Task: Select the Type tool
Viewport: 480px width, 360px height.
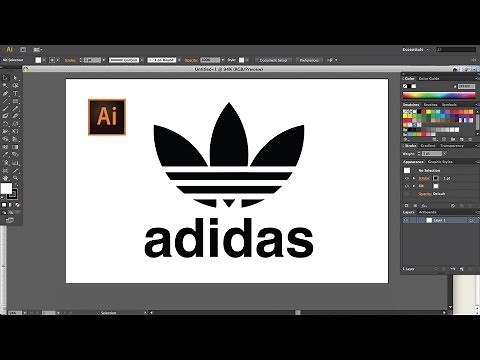Action: click(x=15, y=93)
